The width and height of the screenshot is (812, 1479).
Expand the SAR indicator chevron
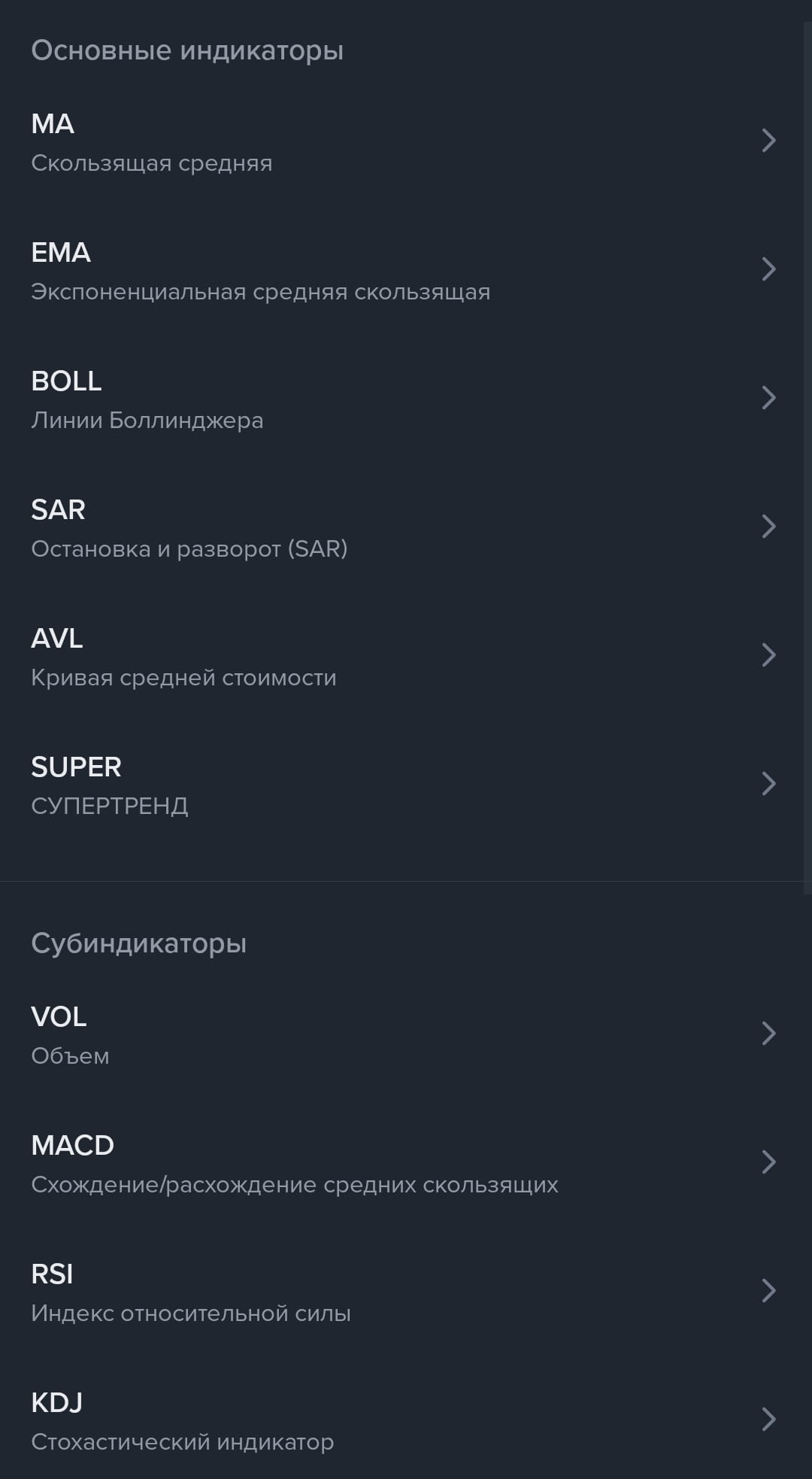pyautogui.click(x=768, y=527)
